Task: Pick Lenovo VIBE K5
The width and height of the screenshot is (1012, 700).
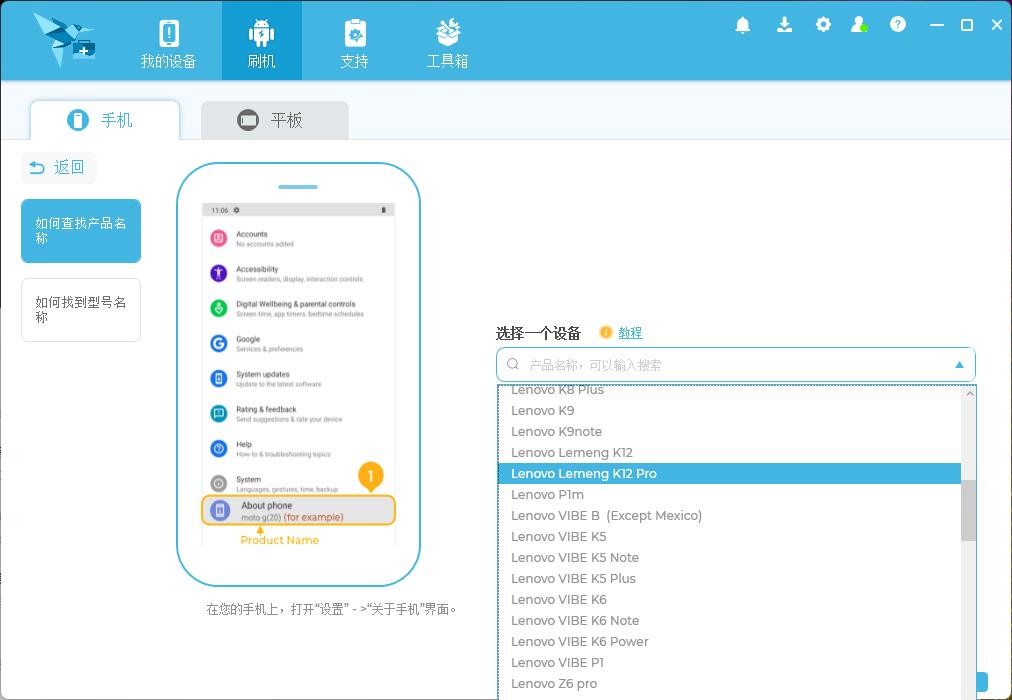Action: (729, 536)
